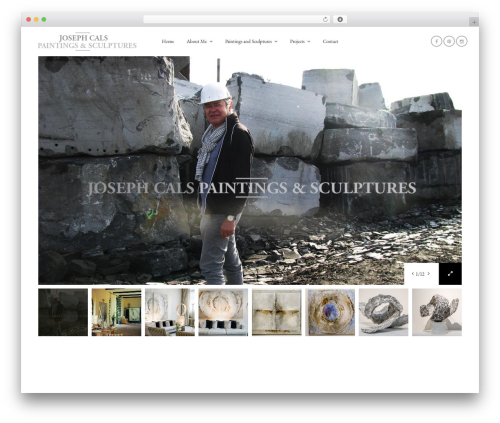
Task: Expand the About Me dropdown menu
Action: click(199, 41)
